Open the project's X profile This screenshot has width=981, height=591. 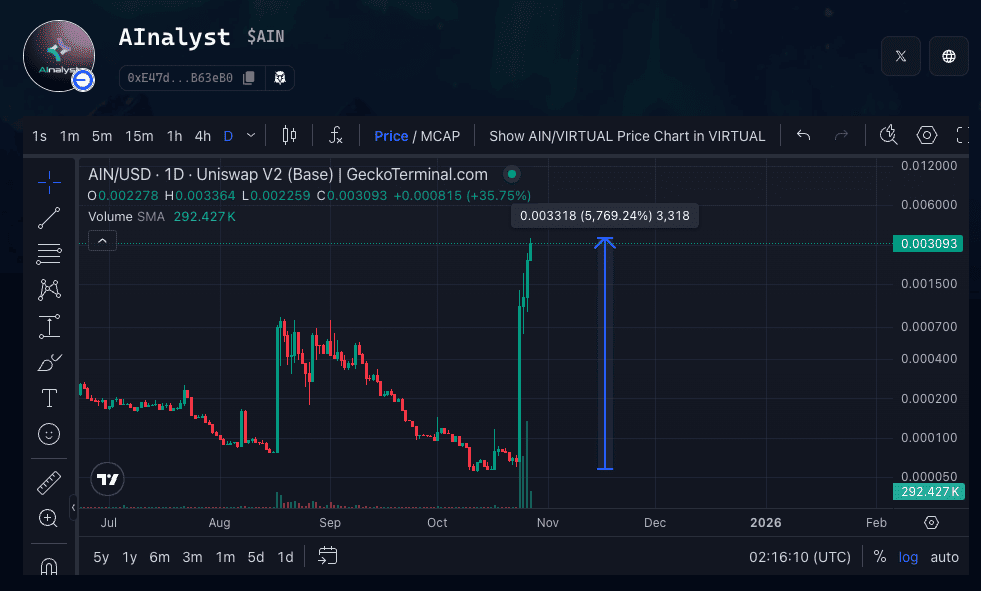click(900, 57)
